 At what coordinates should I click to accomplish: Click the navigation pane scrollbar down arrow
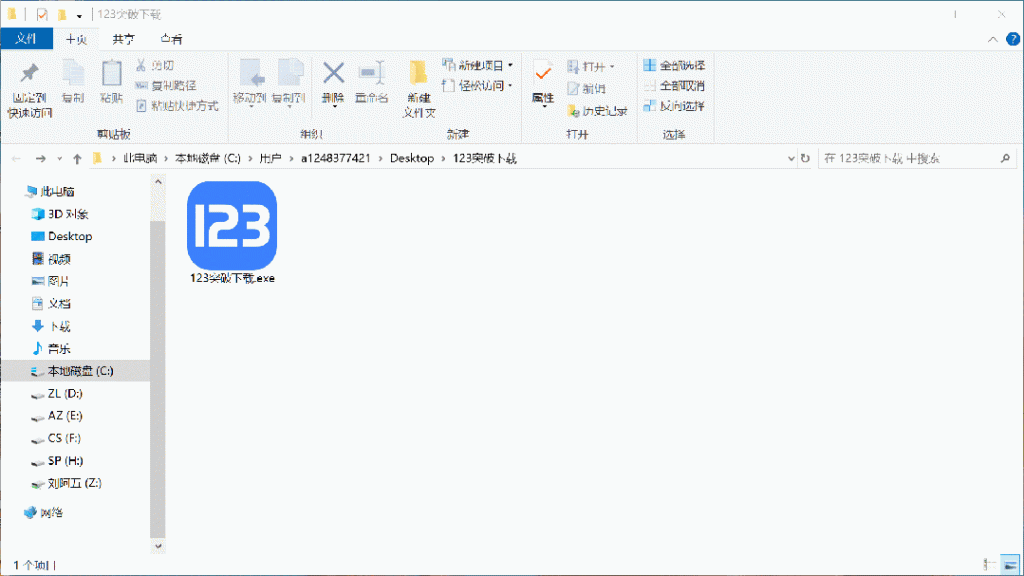coord(157,545)
